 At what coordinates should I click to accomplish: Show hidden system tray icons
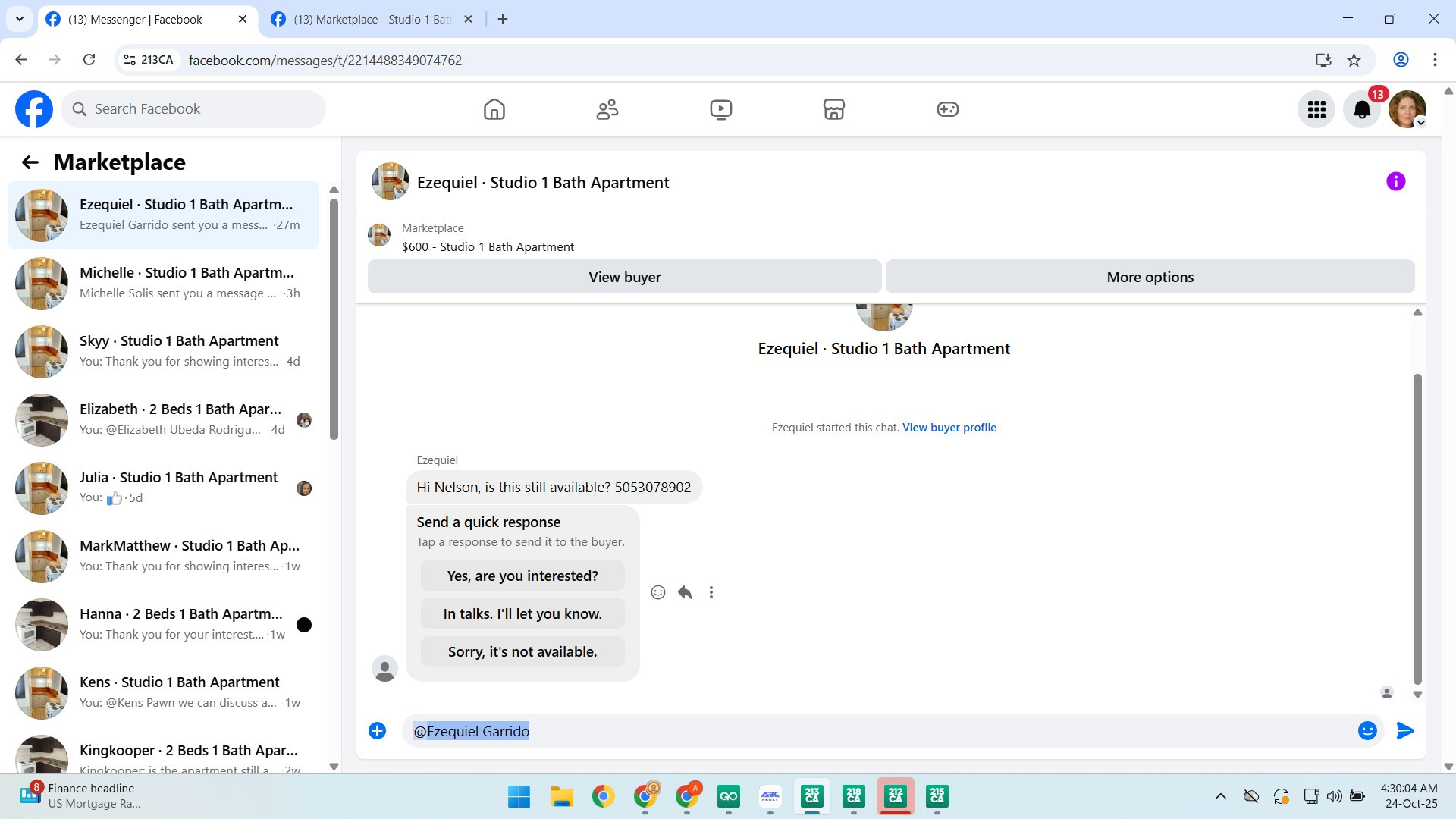[1221, 796]
